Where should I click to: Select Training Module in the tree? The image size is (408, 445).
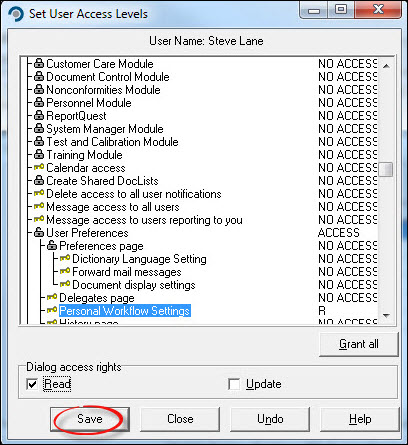(84, 155)
